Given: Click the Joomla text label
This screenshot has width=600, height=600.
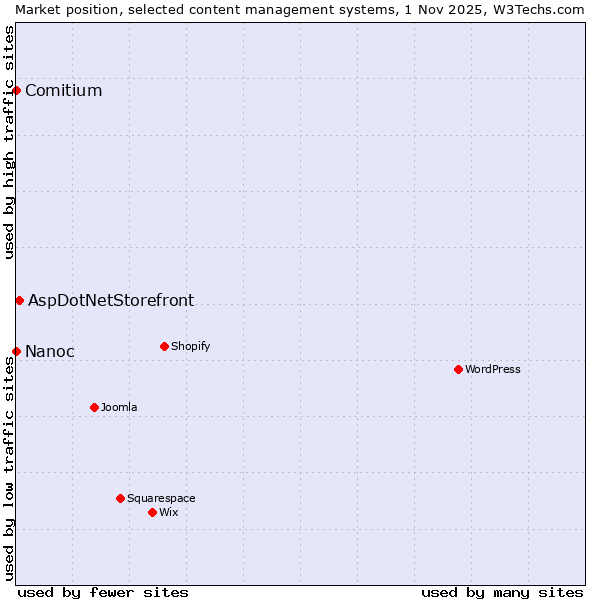Looking at the screenshot, I should pos(119,407).
